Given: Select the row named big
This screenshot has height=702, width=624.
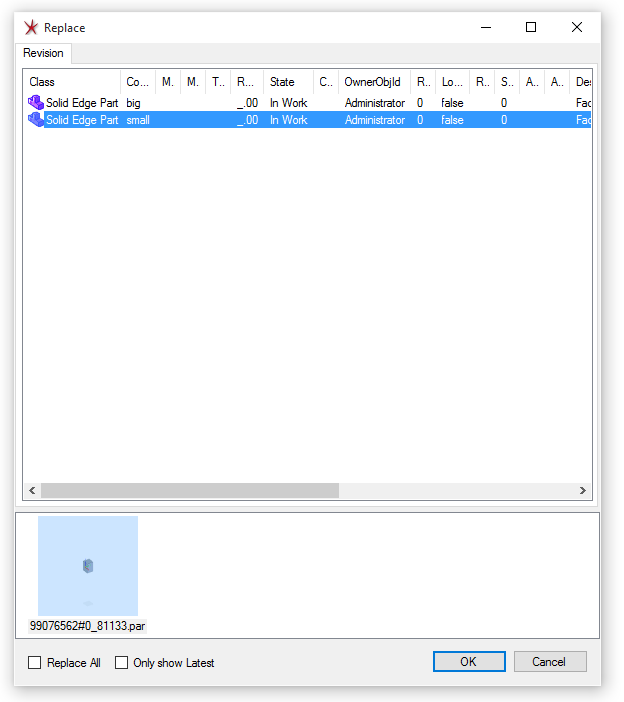Looking at the screenshot, I should pos(308,103).
